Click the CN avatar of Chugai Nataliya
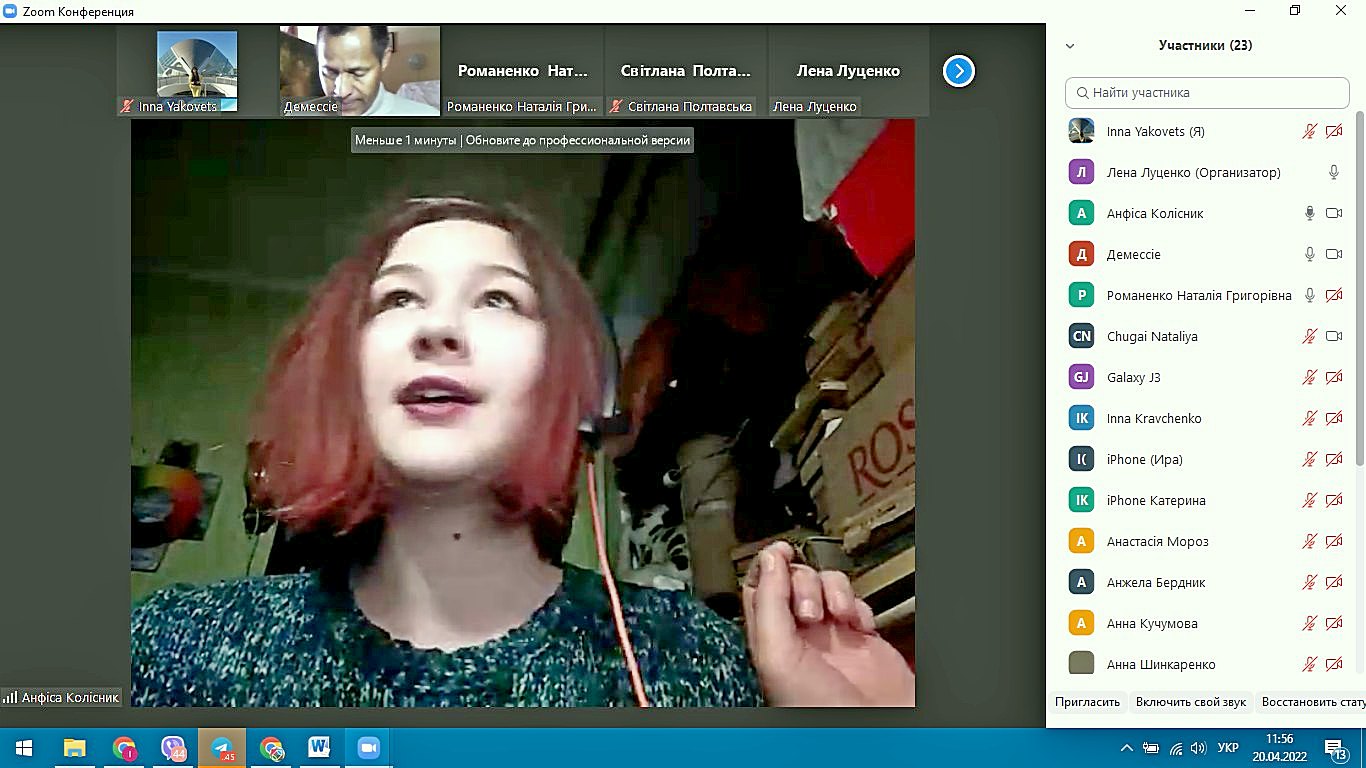1366x768 pixels. (x=1081, y=336)
